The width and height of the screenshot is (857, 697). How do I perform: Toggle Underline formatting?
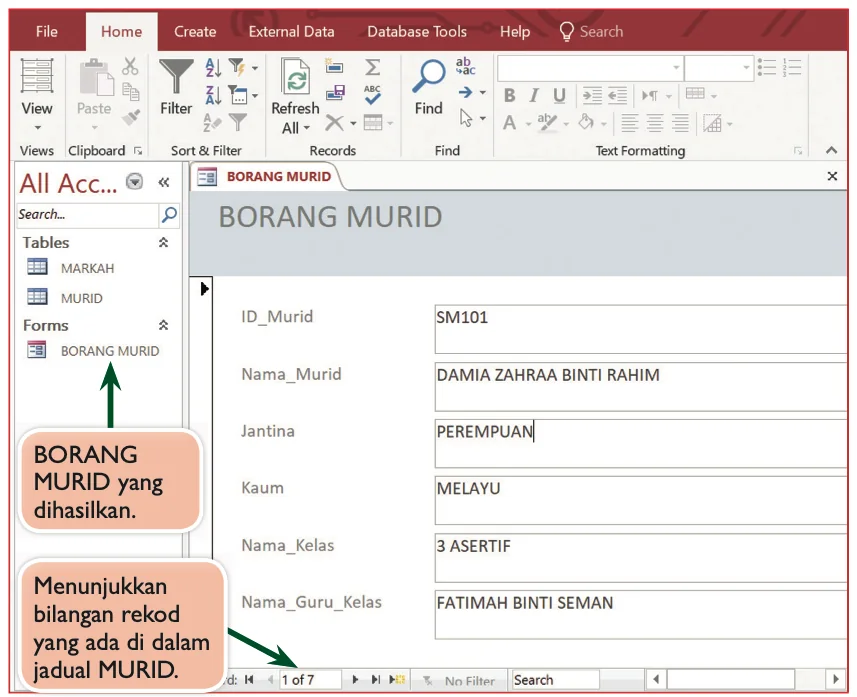tap(559, 96)
